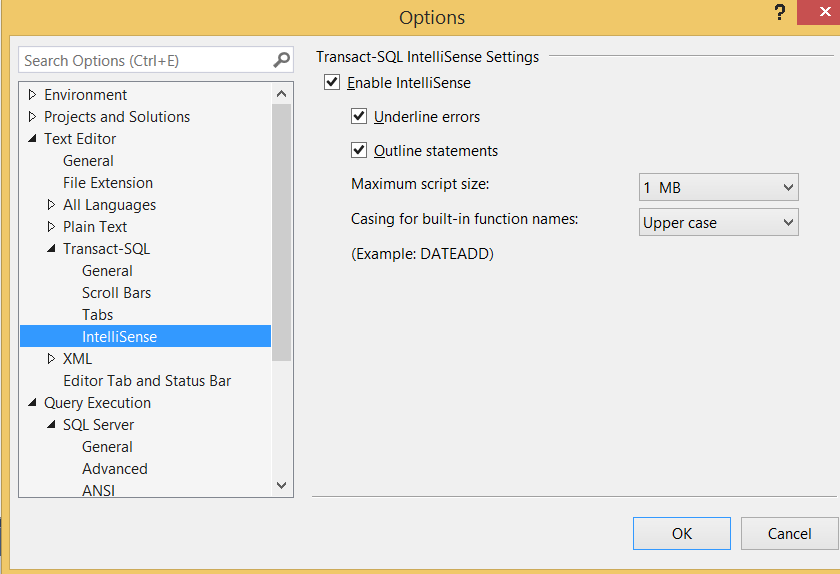
Task: Open the Casing for built-in functions dropdown
Action: [718, 222]
